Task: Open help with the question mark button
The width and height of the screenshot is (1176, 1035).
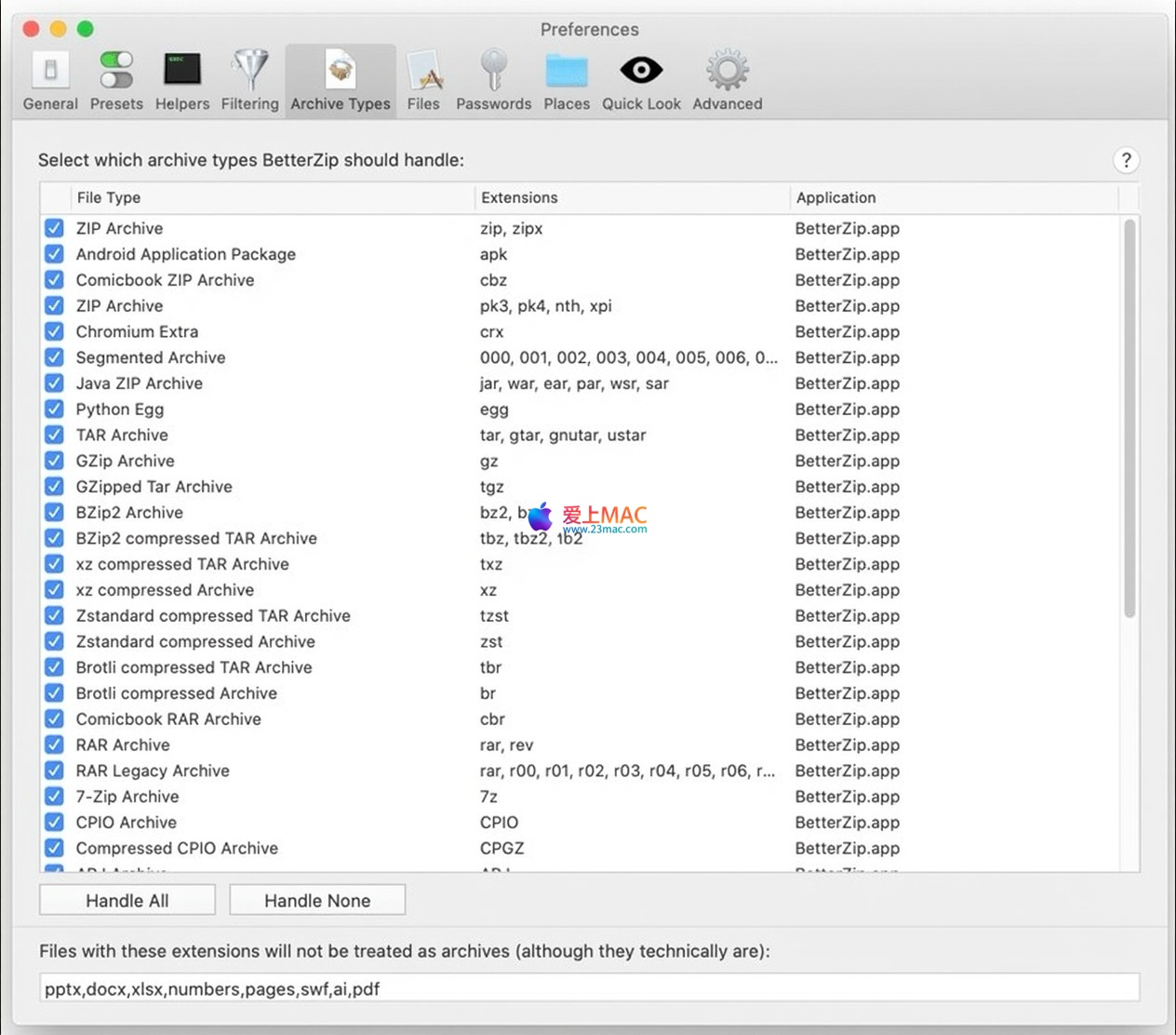Action: pos(1126,160)
